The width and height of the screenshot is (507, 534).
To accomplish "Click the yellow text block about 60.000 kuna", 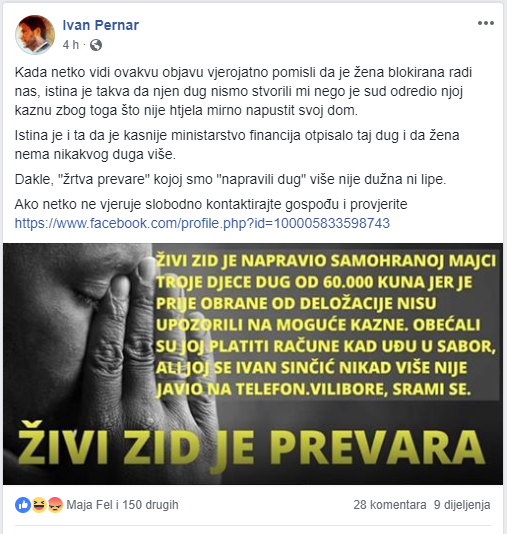I will tap(326, 325).
